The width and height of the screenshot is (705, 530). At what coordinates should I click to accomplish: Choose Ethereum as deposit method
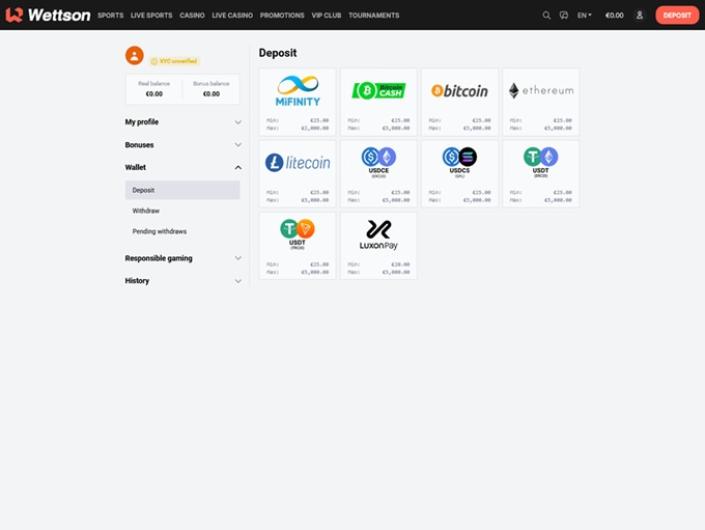(541, 102)
